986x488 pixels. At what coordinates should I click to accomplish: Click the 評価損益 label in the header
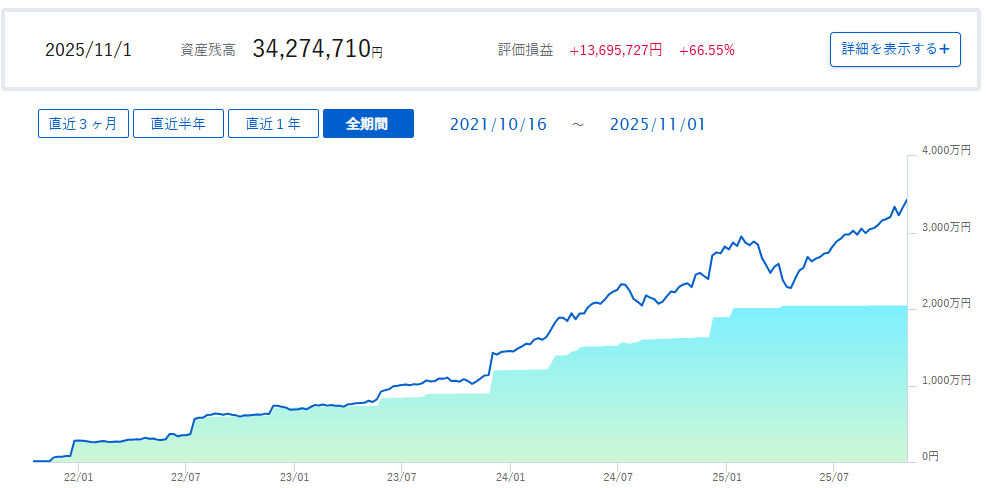pyautogui.click(x=525, y=50)
